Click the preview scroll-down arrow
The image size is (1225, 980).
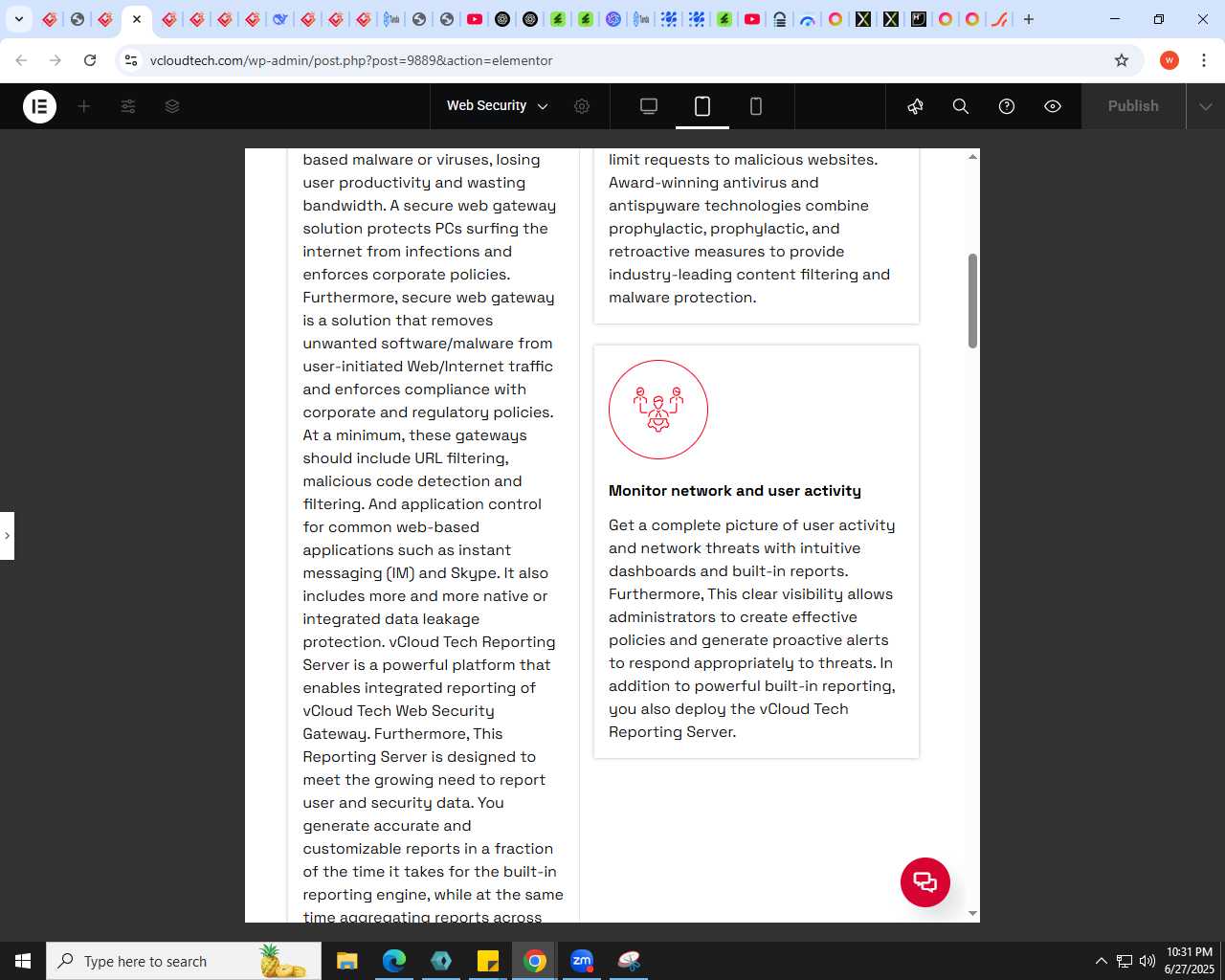(972, 914)
